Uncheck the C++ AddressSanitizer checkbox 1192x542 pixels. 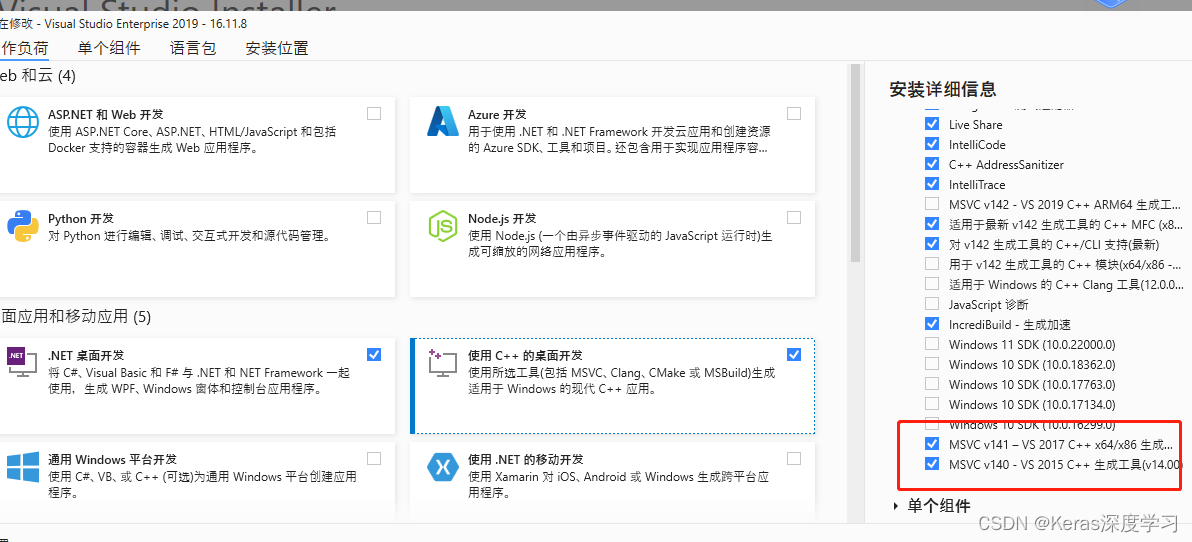pyautogui.click(x=931, y=164)
